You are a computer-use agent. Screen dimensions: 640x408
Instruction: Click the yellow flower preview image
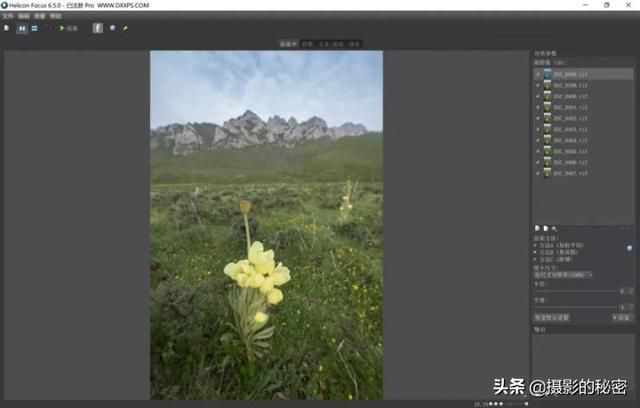click(267, 225)
